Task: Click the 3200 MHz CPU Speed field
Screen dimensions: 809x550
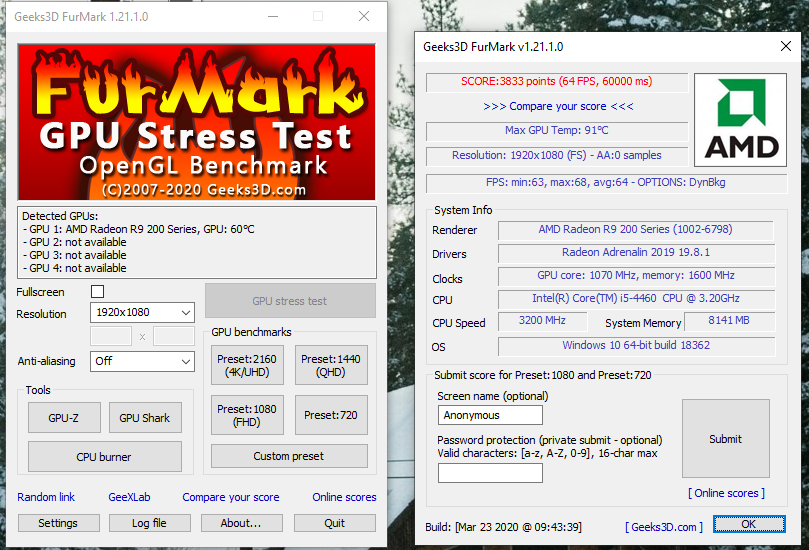Action: [542, 321]
